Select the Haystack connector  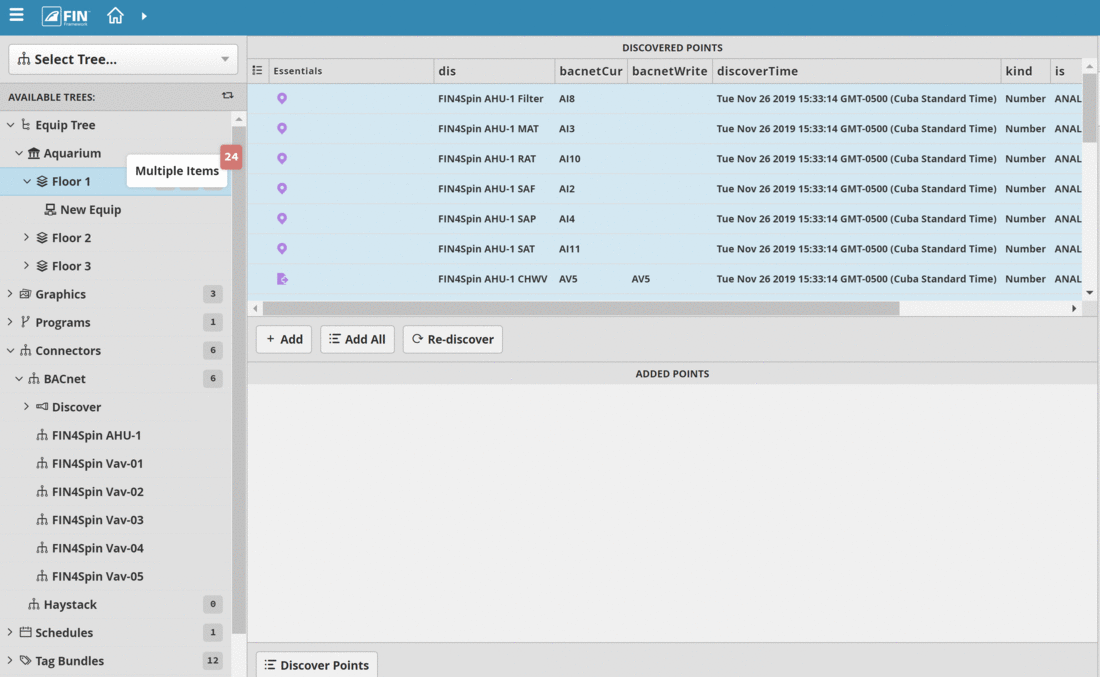click(69, 604)
